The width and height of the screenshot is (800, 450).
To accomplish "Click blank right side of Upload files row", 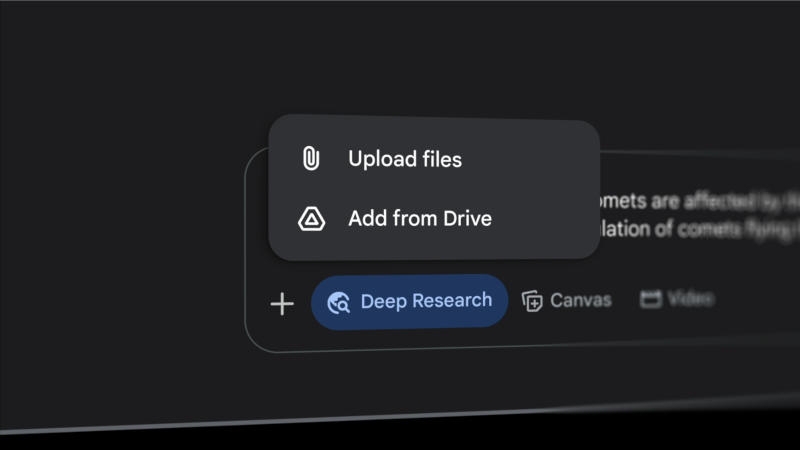I will pos(540,159).
